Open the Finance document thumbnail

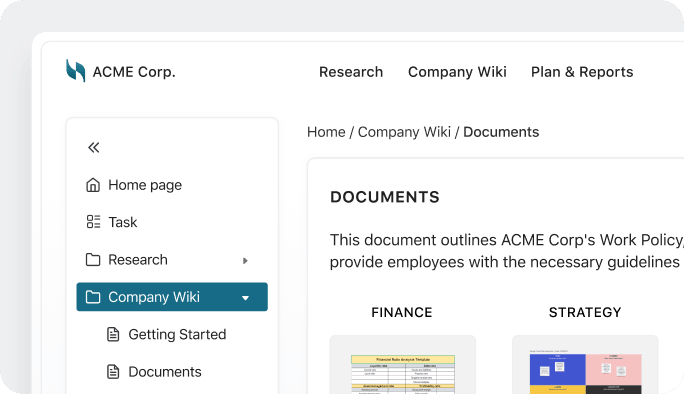tap(403, 365)
